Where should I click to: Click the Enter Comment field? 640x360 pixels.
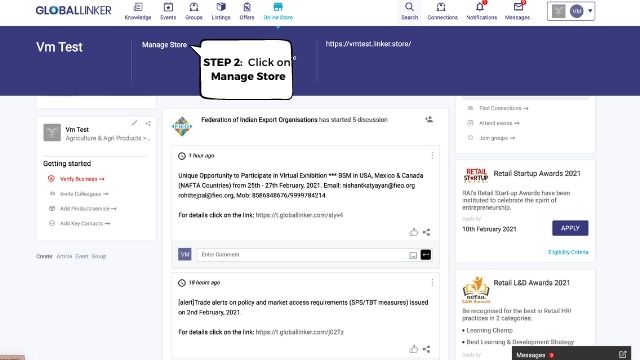(303, 255)
